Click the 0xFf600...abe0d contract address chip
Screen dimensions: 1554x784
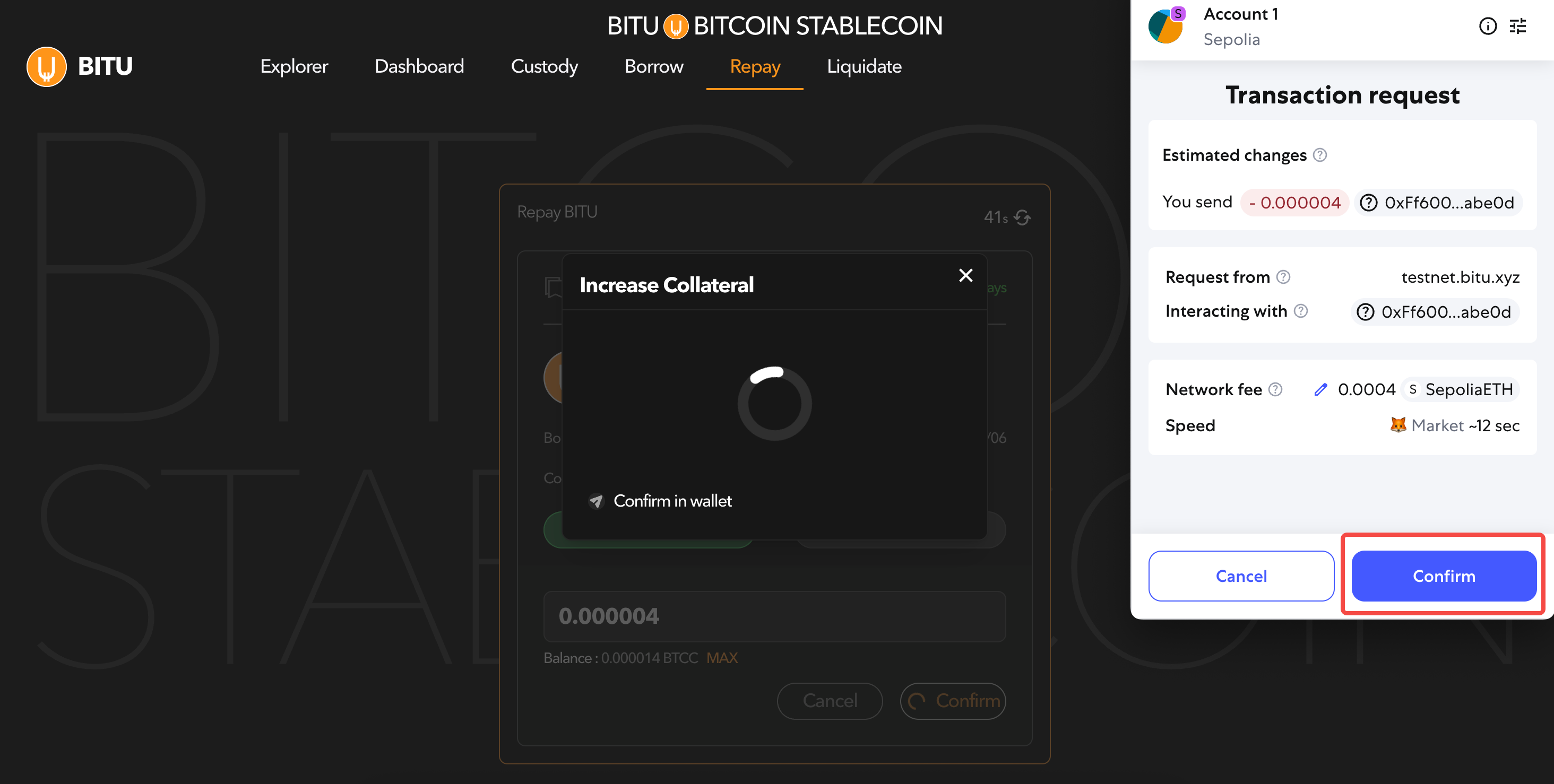pos(1435,312)
